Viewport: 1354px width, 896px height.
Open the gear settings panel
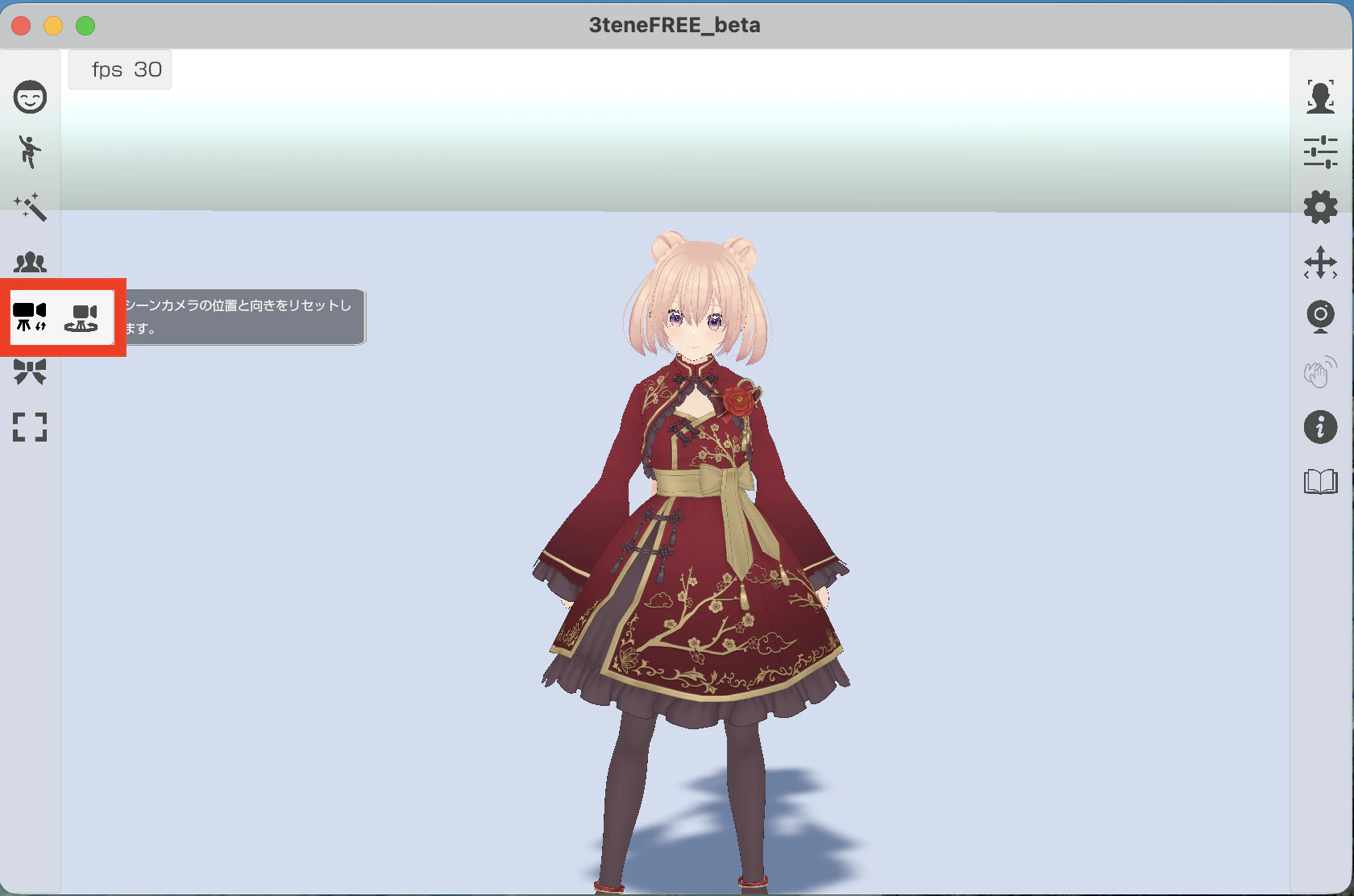[1320, 207]
